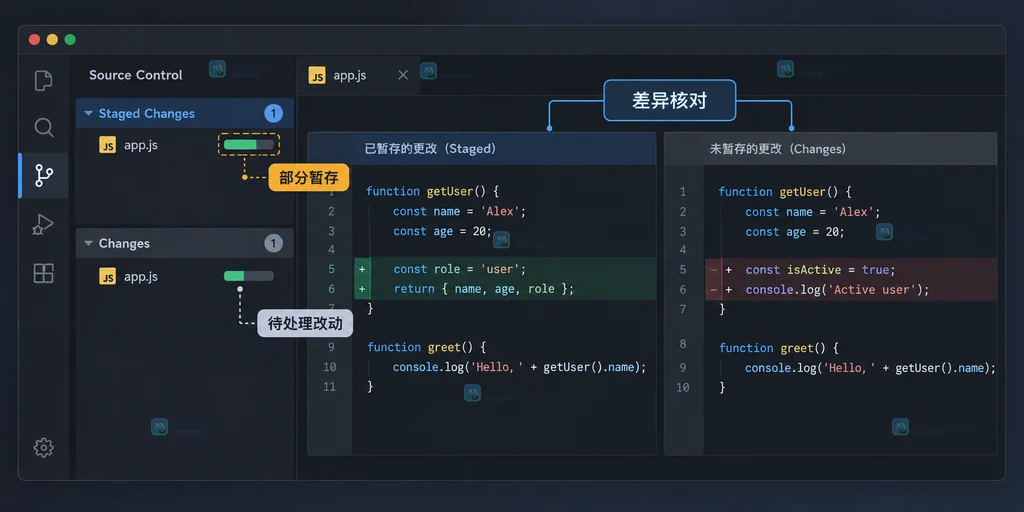The width and height of the screenshot is (1024, 512).
Task: Collapse the Staged Changes section
Action: (x=89, y=114)
